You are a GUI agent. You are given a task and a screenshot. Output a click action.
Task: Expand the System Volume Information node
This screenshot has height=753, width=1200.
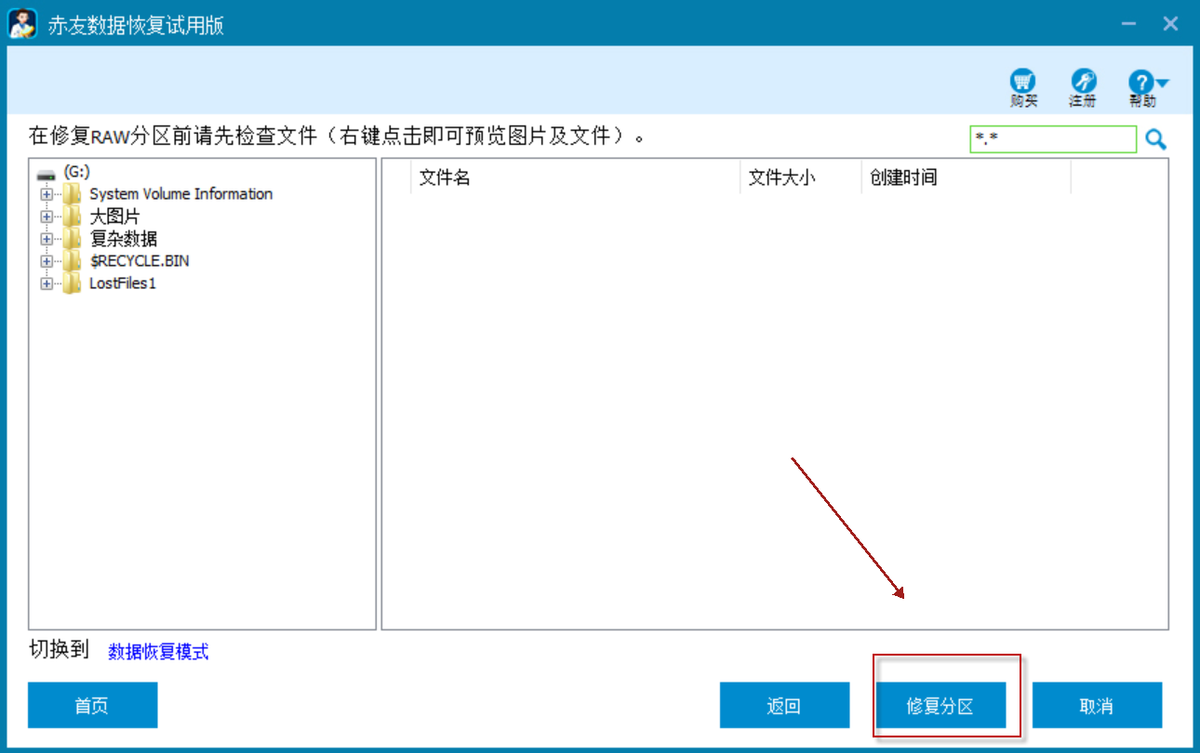point(46,194)
